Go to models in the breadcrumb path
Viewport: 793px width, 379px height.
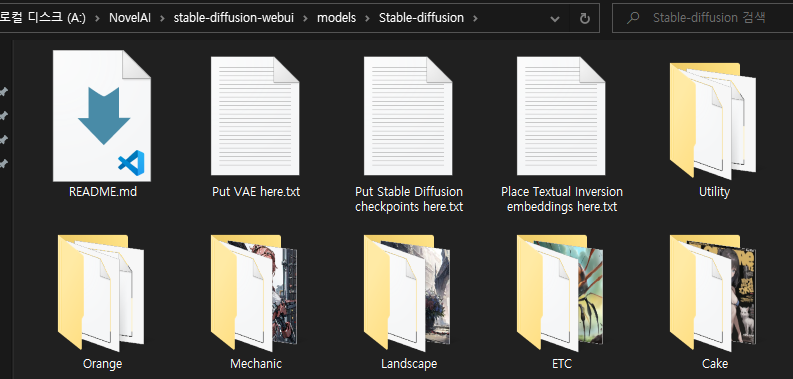click(x=336, y=18)
